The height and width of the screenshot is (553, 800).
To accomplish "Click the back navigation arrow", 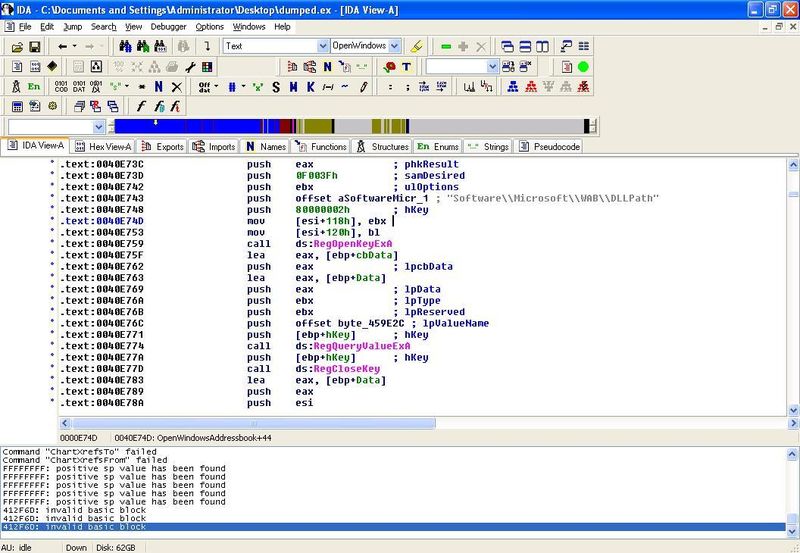I will coord(62,46).
